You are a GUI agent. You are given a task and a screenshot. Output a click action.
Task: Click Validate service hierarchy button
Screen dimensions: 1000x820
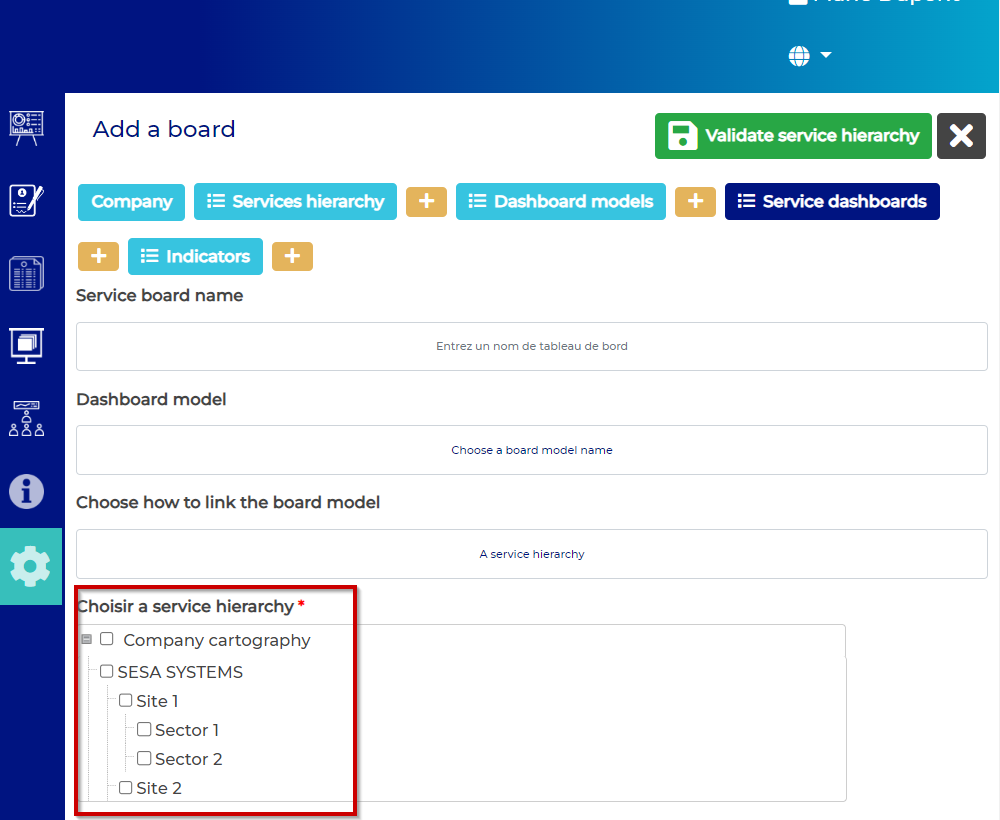click(x=793, y=136)
